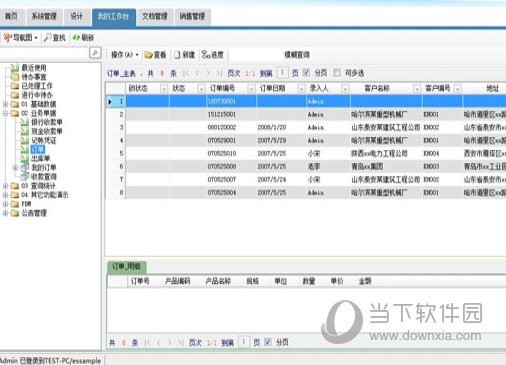This screenshot has height=365, width=506.
Task: Select row 1 indicator of order table
Action: (115, 101)
